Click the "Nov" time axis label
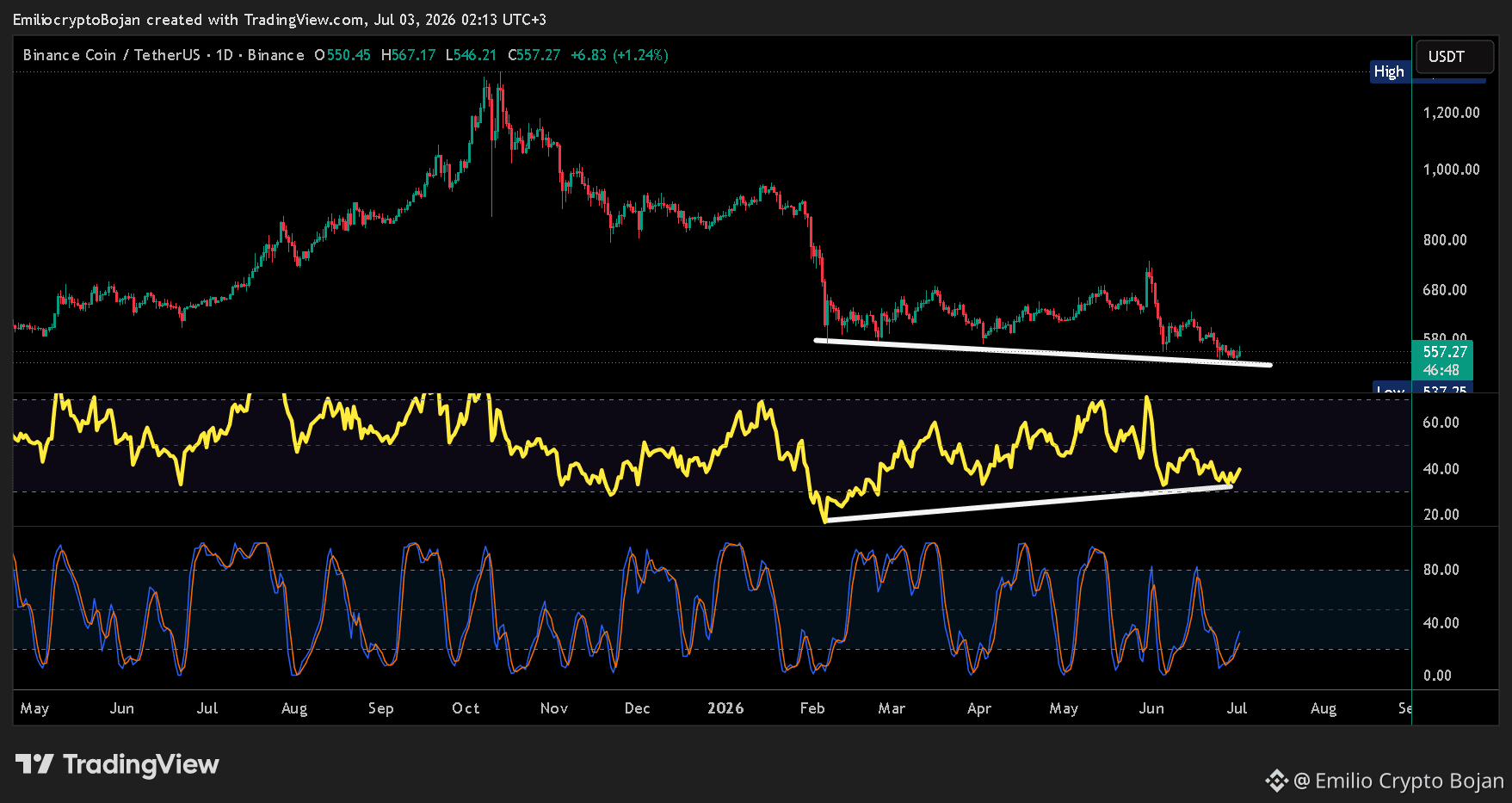The width and height of the screenshot is (1512, 803). click(554, 708)
